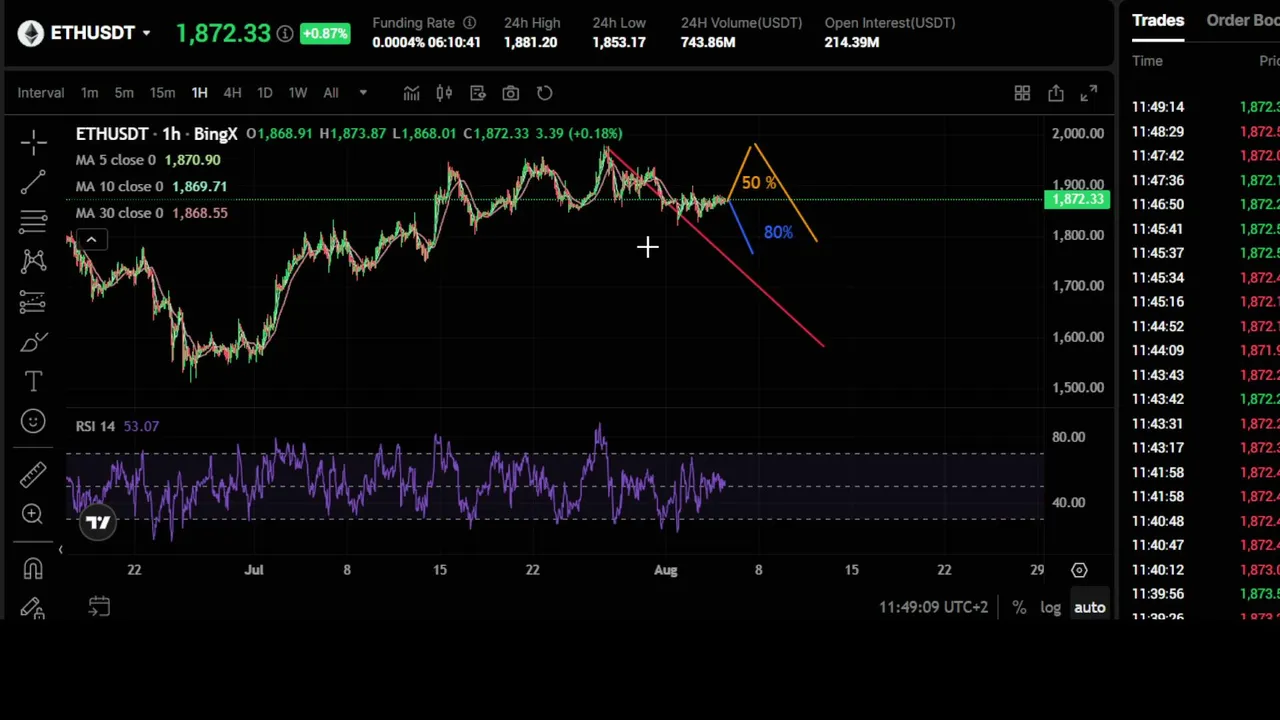This screenshot has height=720, width=1280.
Task: Select the 5m interval
Action: (124, 93)
